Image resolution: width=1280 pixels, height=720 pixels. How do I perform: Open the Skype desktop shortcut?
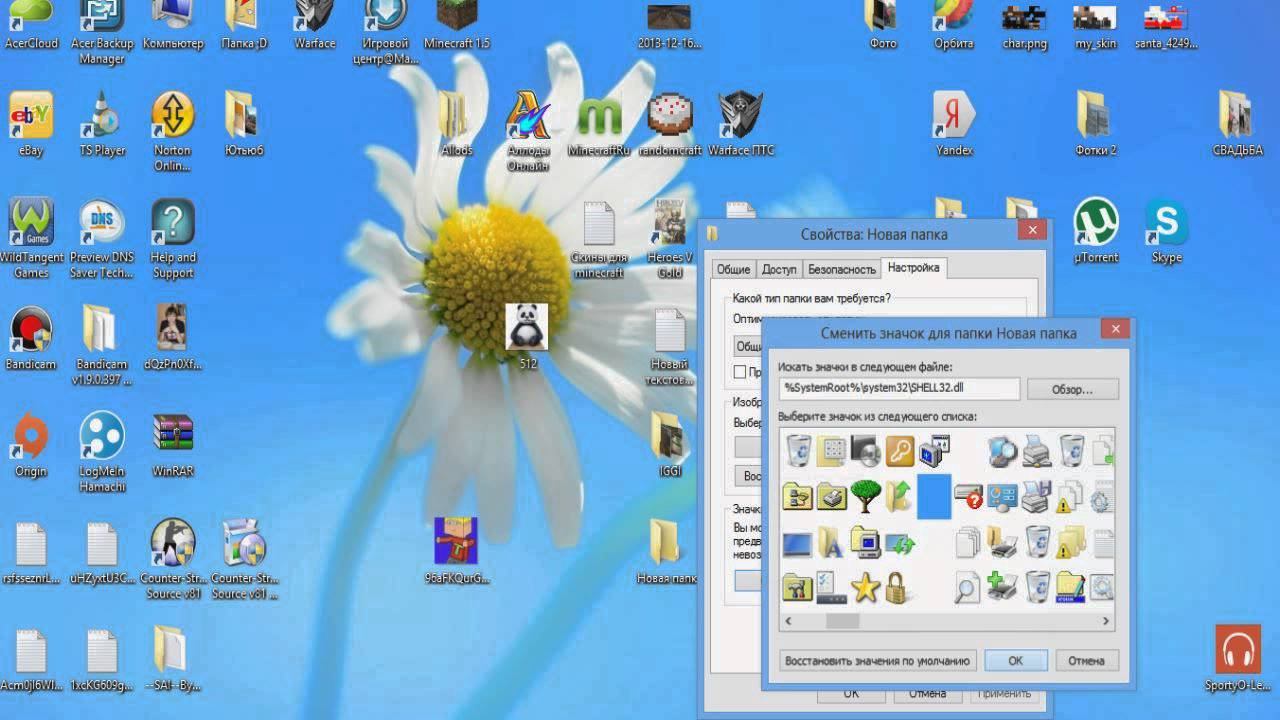(1166, 231)
